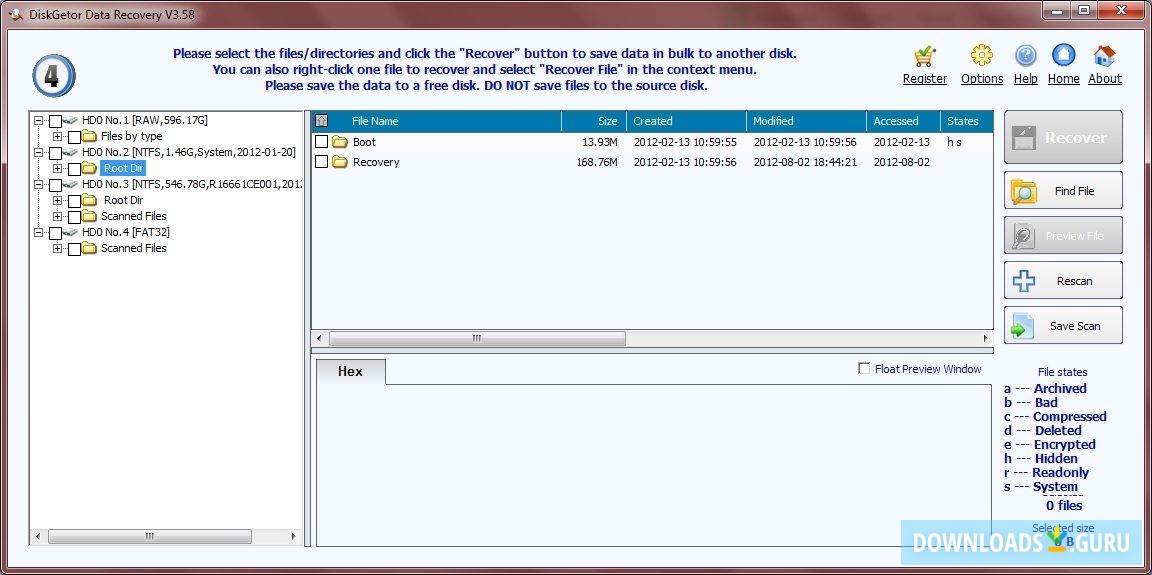
Task: Sort by Accessed column header
Action: (x=904, y=121)
